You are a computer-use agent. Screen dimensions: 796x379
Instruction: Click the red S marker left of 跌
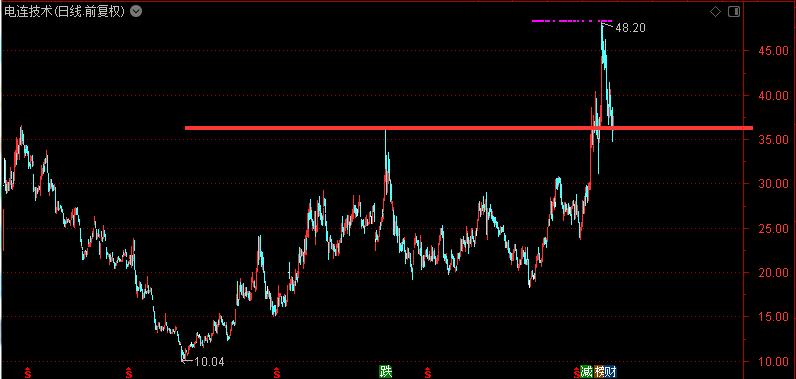[277, 372]
